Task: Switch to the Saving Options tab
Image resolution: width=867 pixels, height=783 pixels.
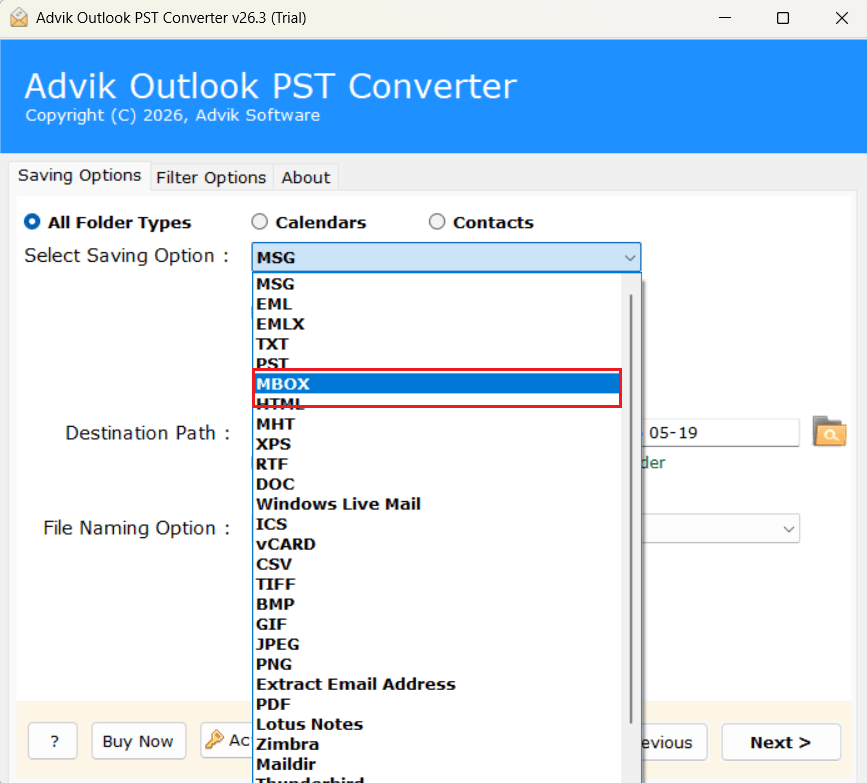Action: point(80,176)
